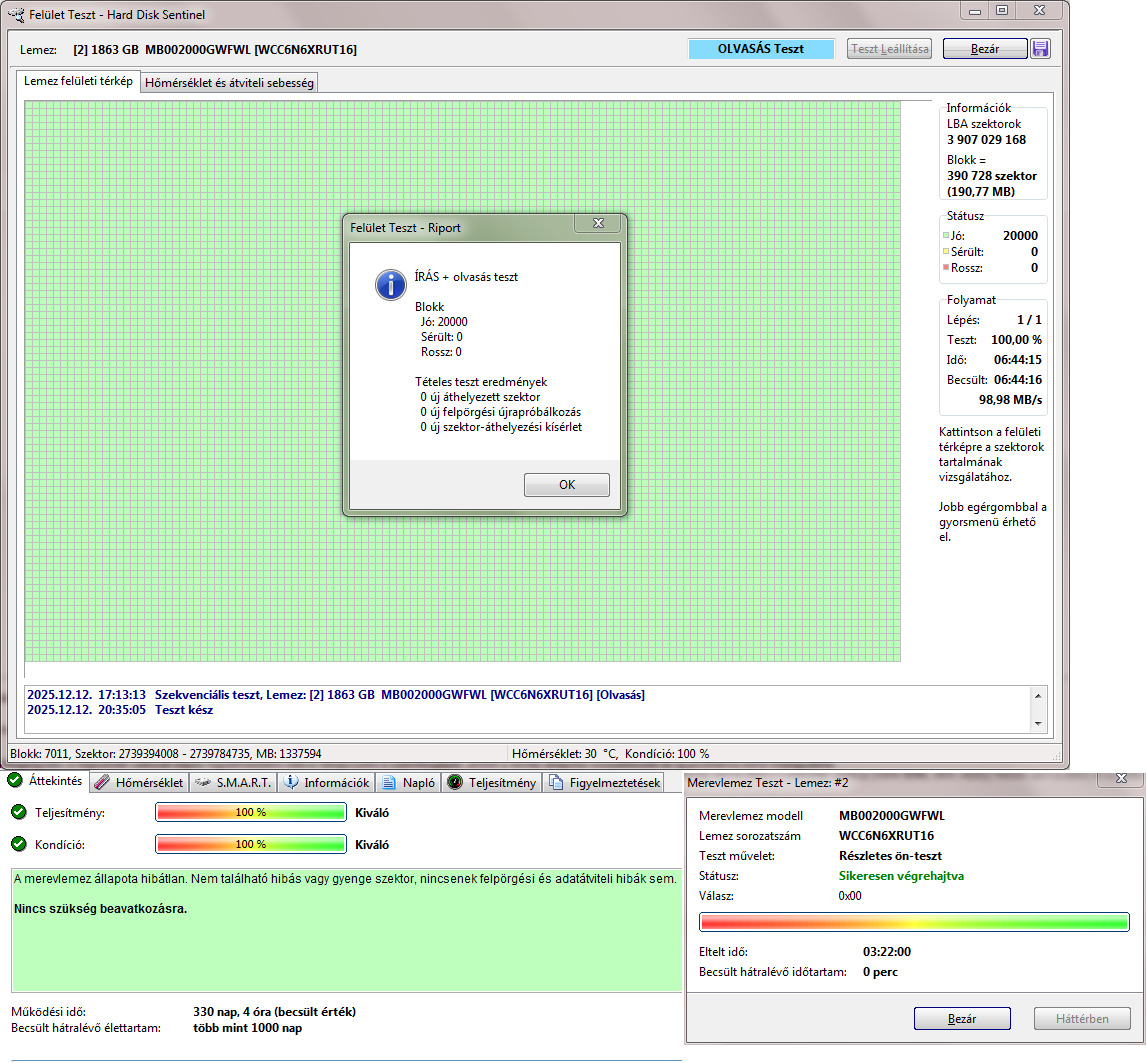Click the OLVASÁS Teszt status label
Screen dimensions: 1147x1063
pos(761,49)
